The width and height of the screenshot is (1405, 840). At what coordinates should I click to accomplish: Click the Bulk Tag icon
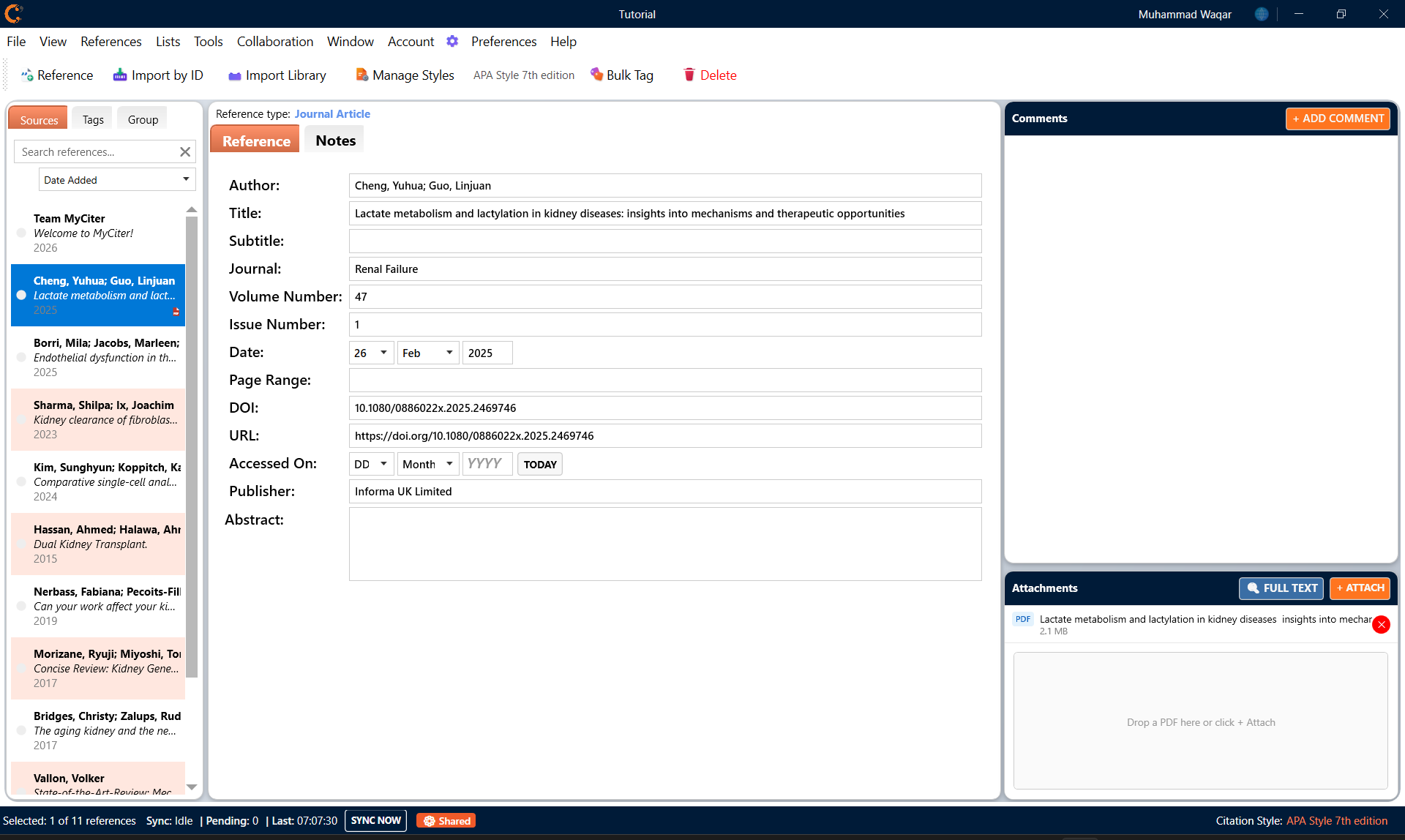[596, 74]
